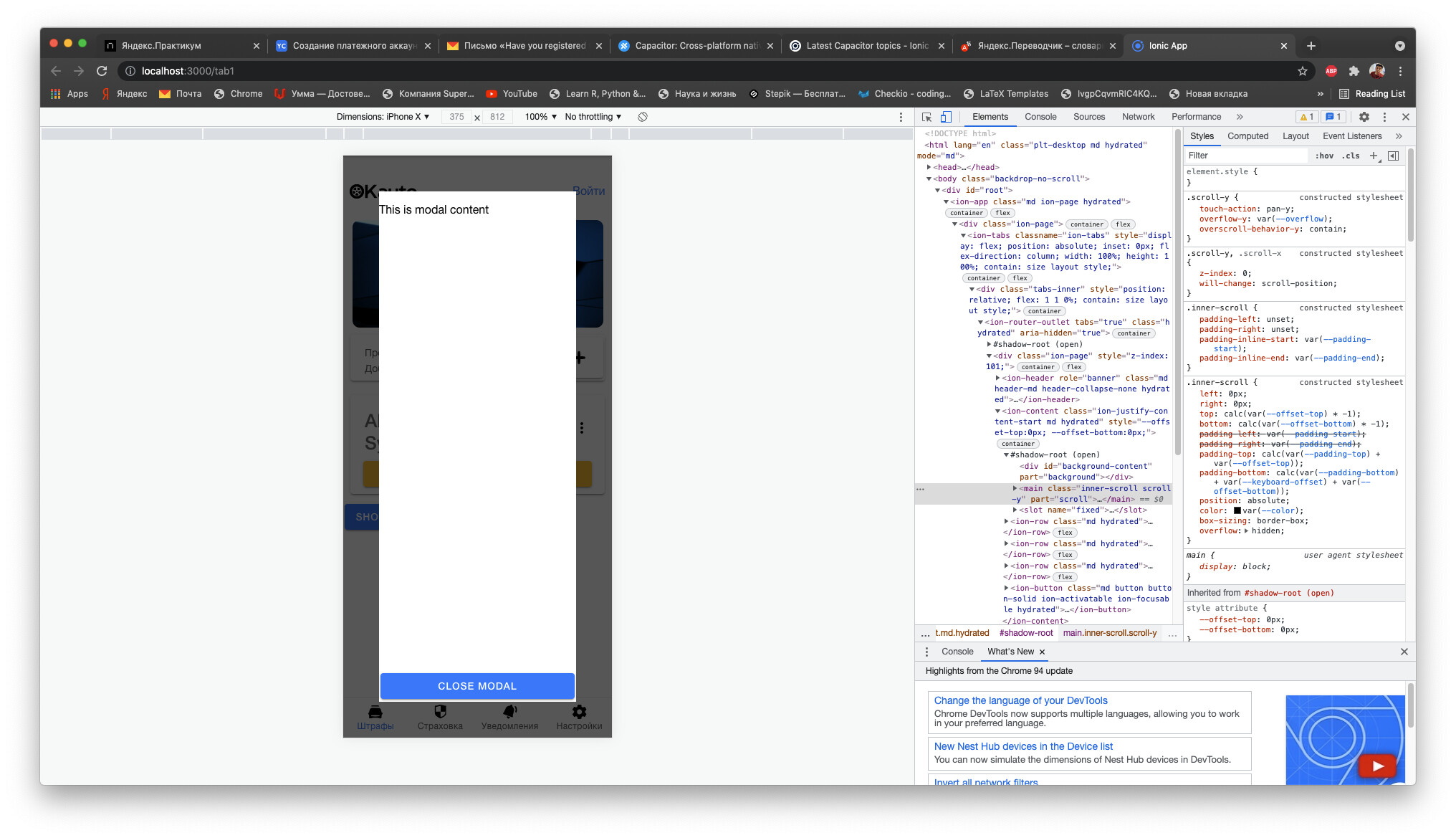Viewport: 1456px width, 838px height.
Task: Click the messages count badge icon
Action: (1333, 117)
